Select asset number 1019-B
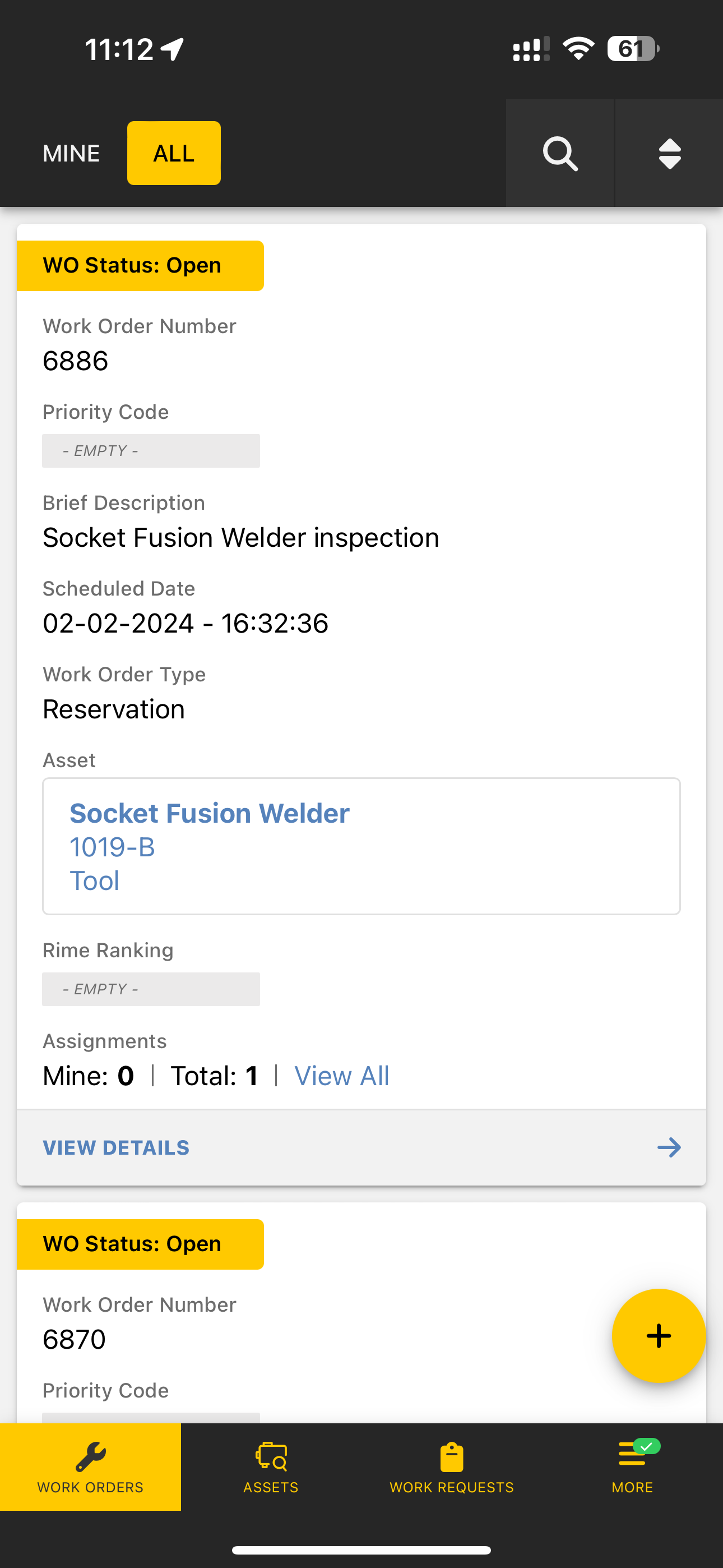This screenshot has width=723, height=1568. [112, 847]
